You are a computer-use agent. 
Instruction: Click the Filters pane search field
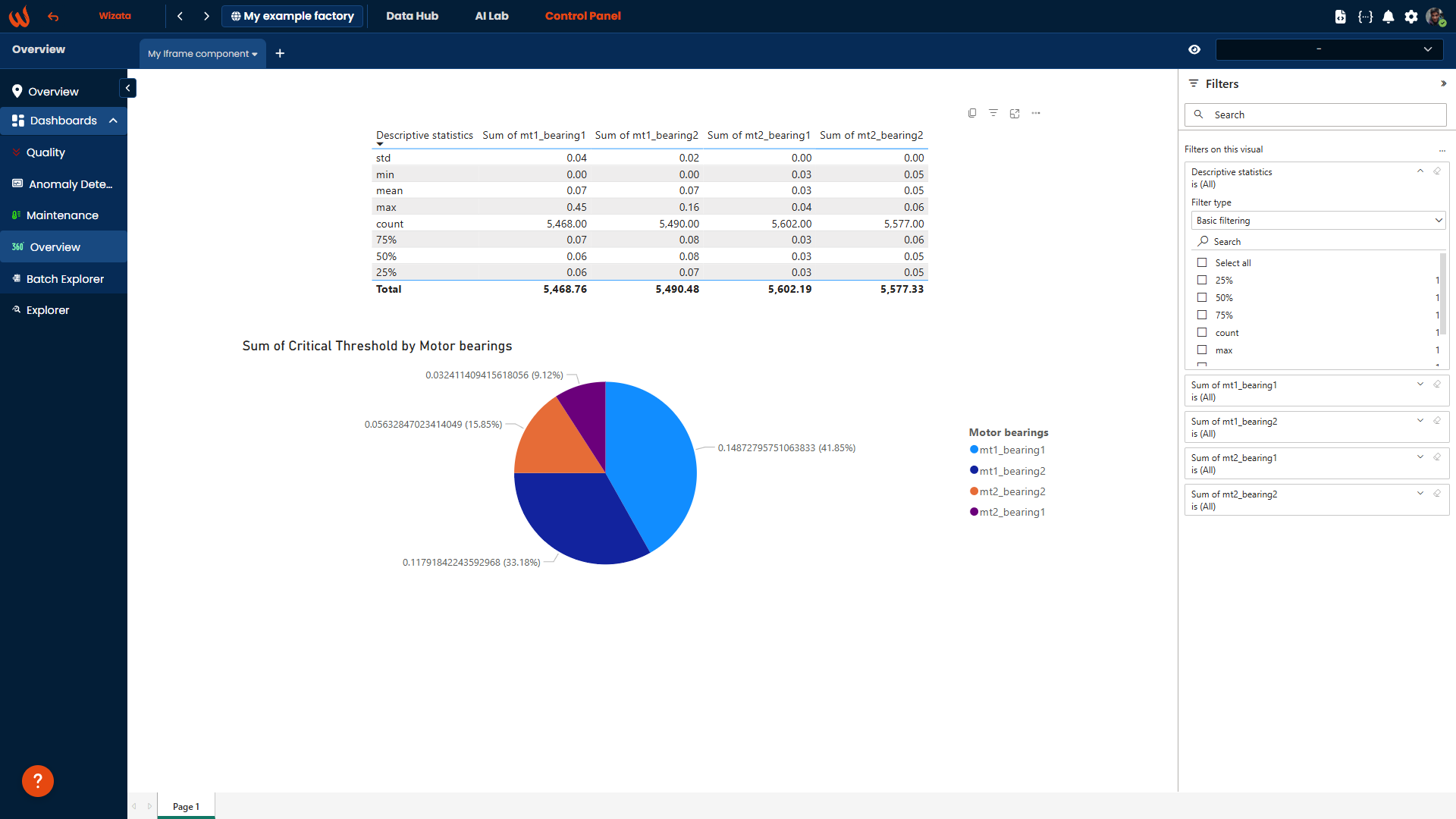tap(1316, 115)
